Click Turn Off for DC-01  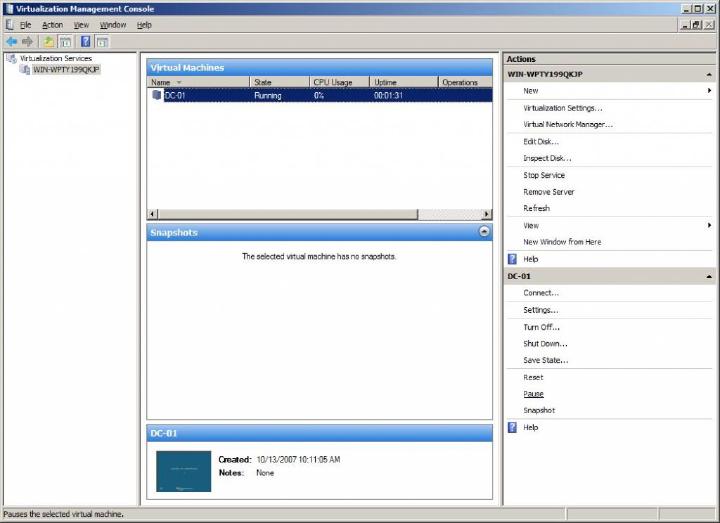[541, 327]
